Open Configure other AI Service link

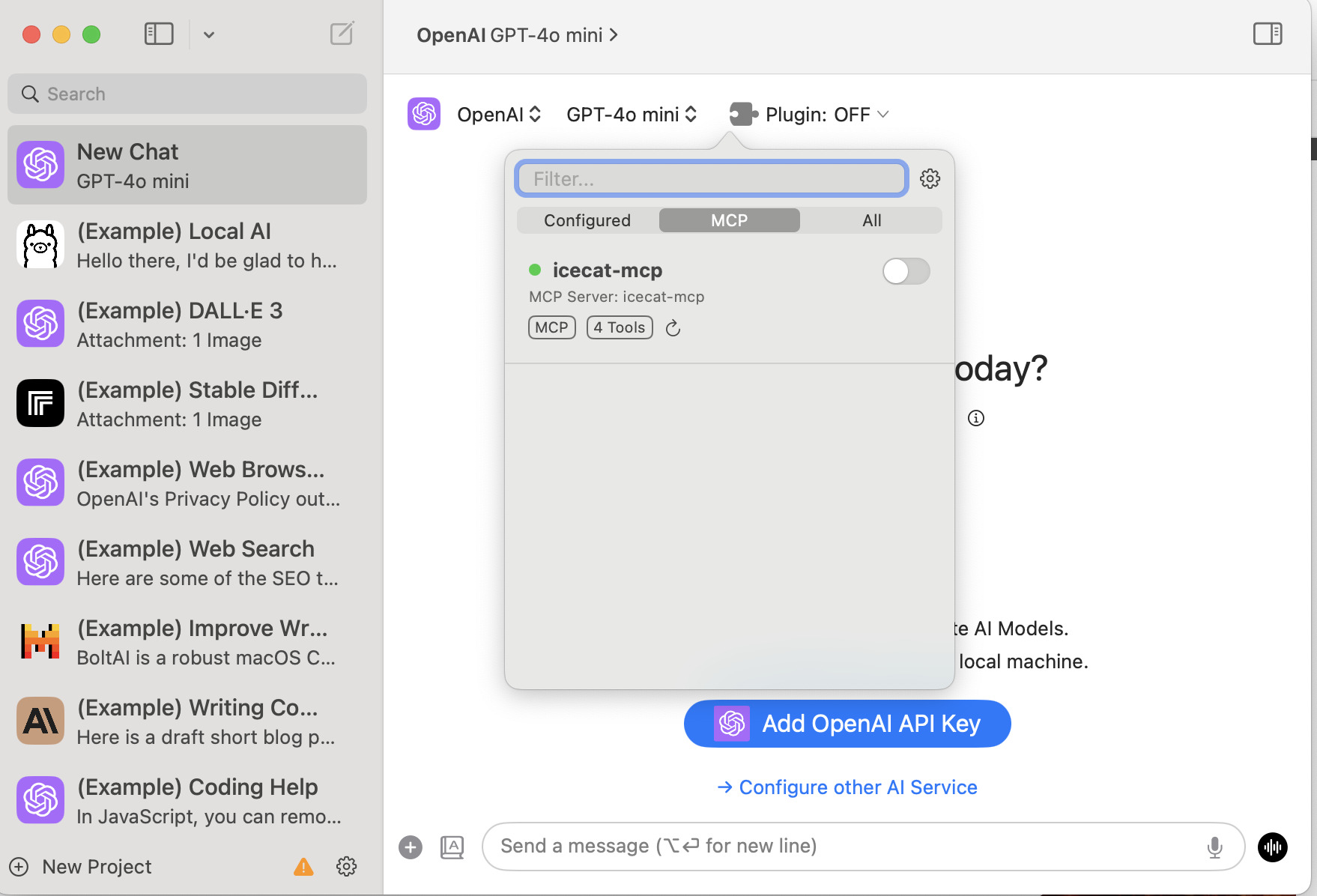coord(847,787)
